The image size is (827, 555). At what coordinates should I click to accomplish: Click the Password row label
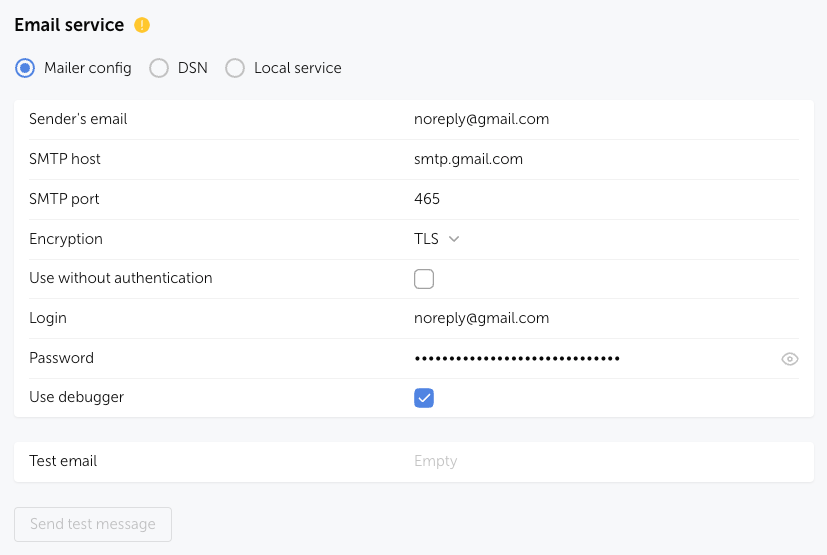click(61, 358)
